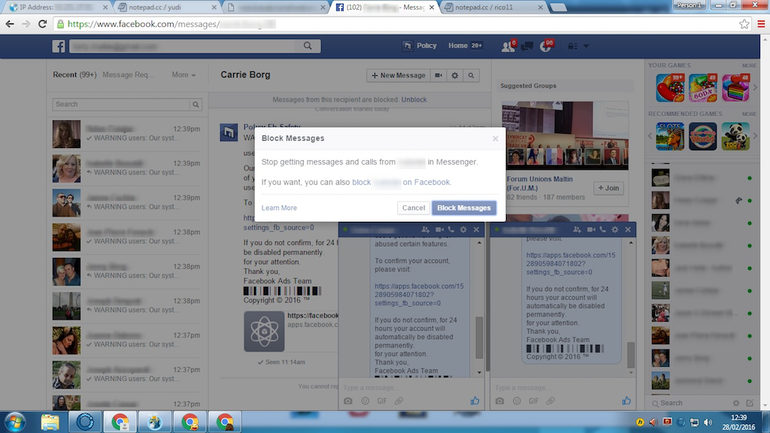Bookmark this page star icon
Image resolution: width=770 pixels, height=433 pixels.
pyautogui.click(x=744, y=24)
